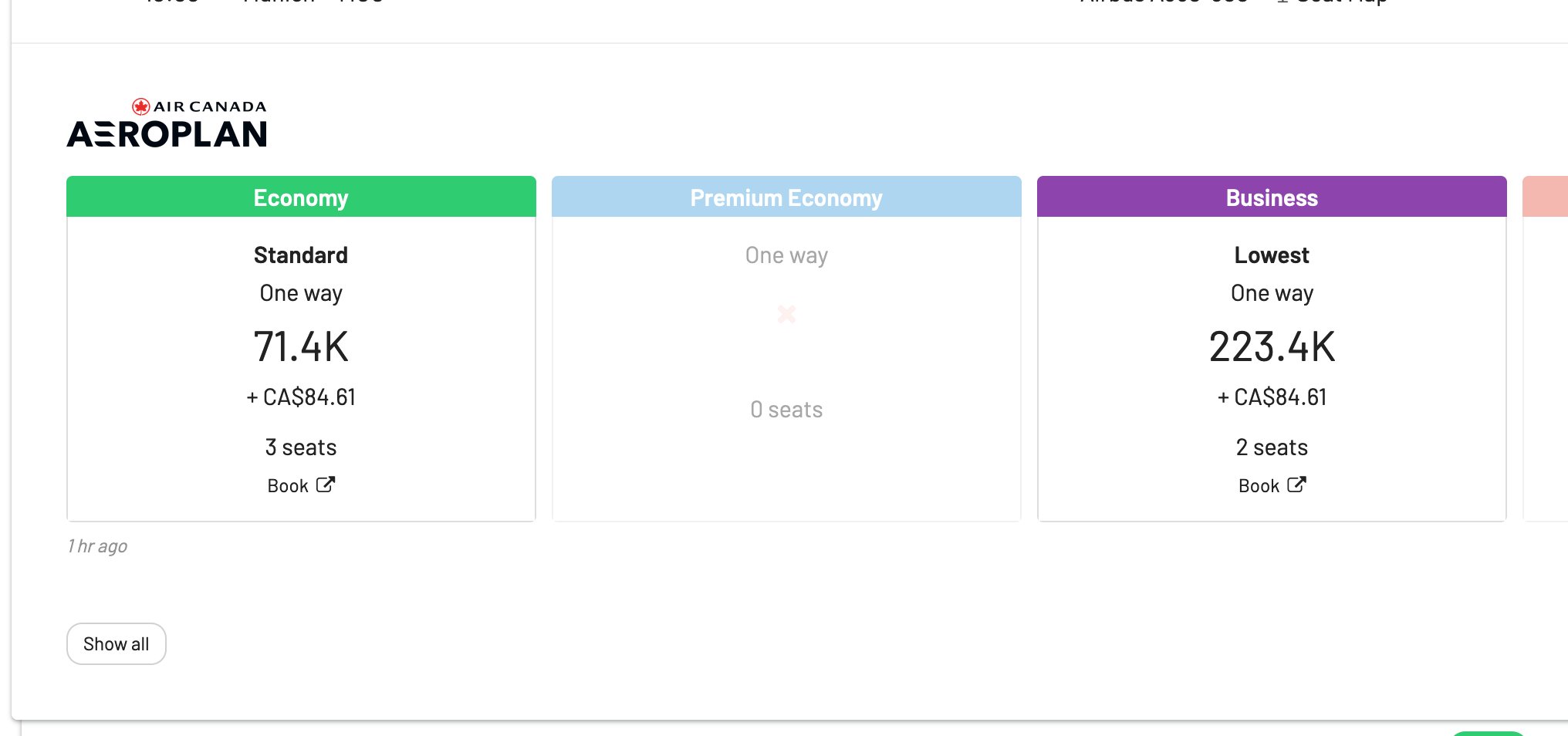Click the '1 hr ago' timestamp
Viewport: 1568px width, 736px height.
point(97,546)
